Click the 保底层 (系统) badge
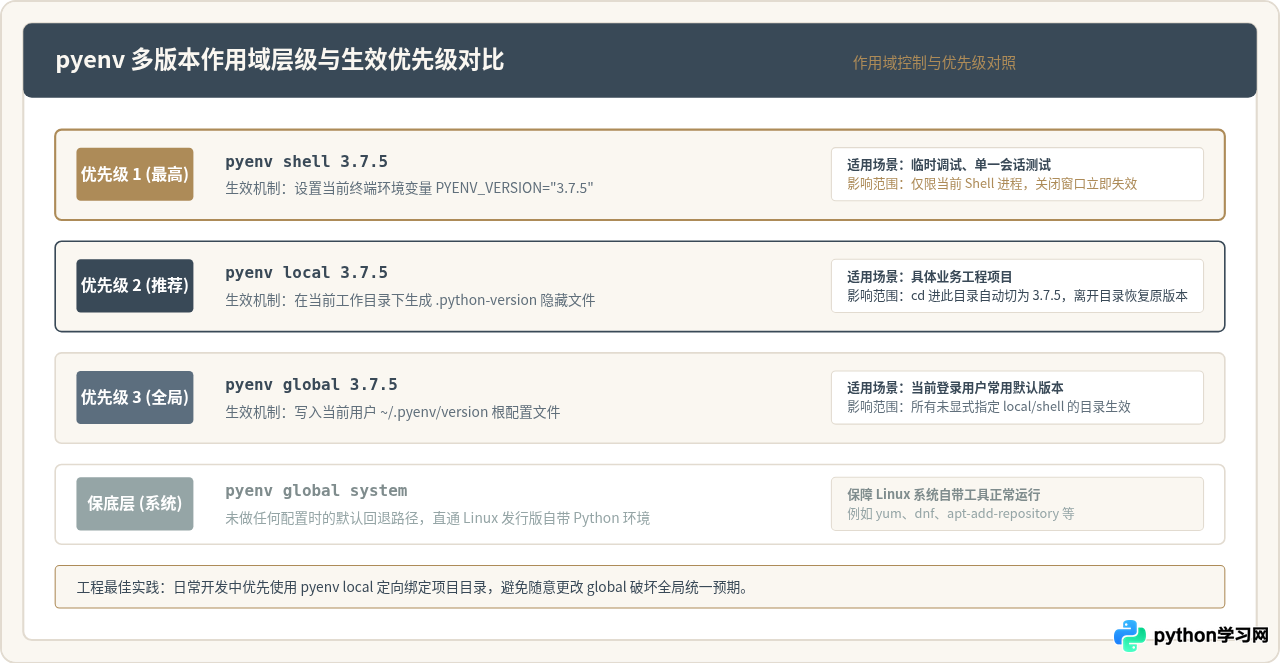The width and height of the screenshot is (1280, 664). click(x=135, y=504)
